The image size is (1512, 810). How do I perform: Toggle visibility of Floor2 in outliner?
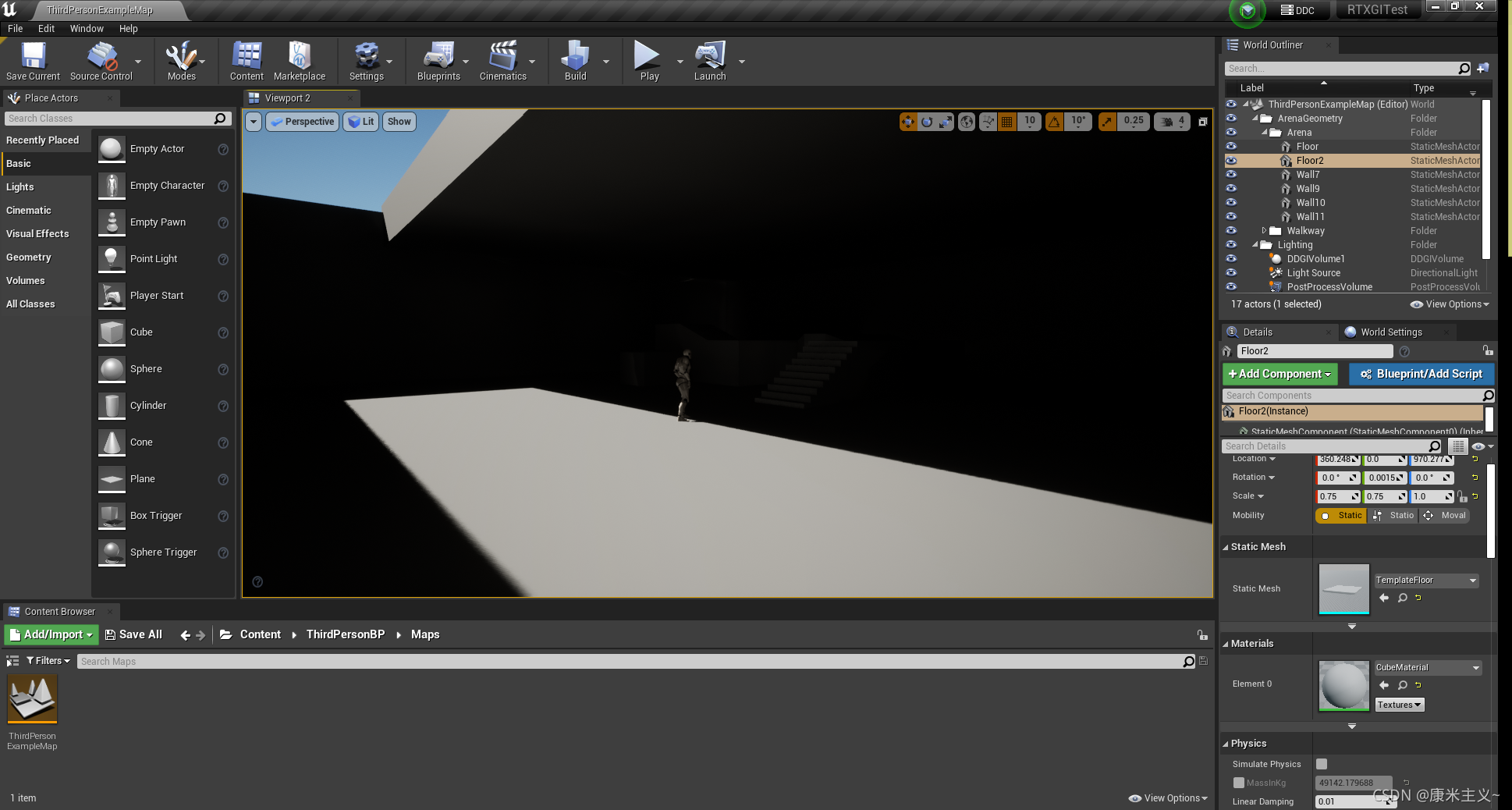tap(1231, 161)
